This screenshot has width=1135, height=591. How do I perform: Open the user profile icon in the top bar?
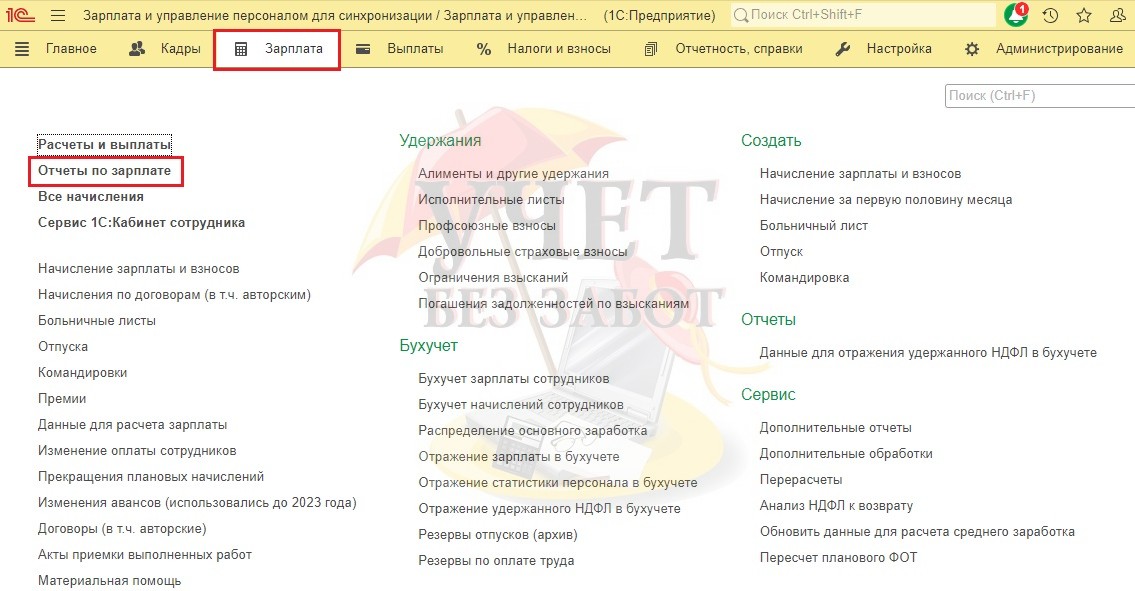1118,15
